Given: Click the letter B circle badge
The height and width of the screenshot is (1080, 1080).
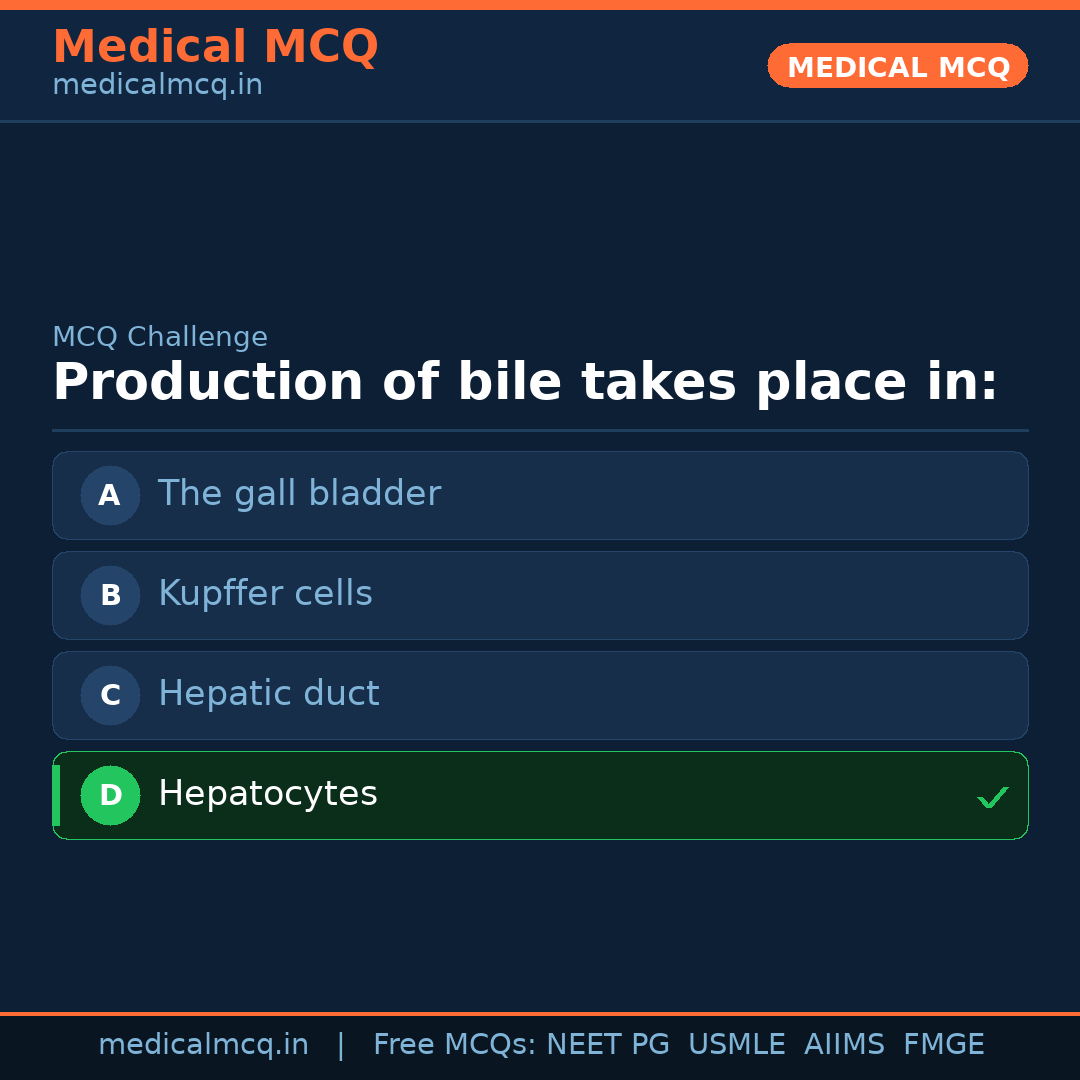Looking at the screenshot, I should click(x=110, y=595).
